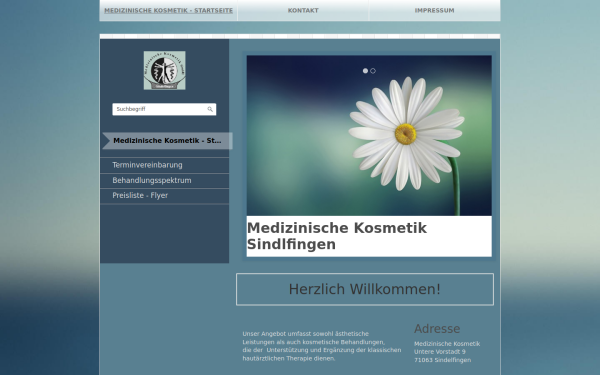Select the first slideshow dot
The image size is (600, 375).
365,71
